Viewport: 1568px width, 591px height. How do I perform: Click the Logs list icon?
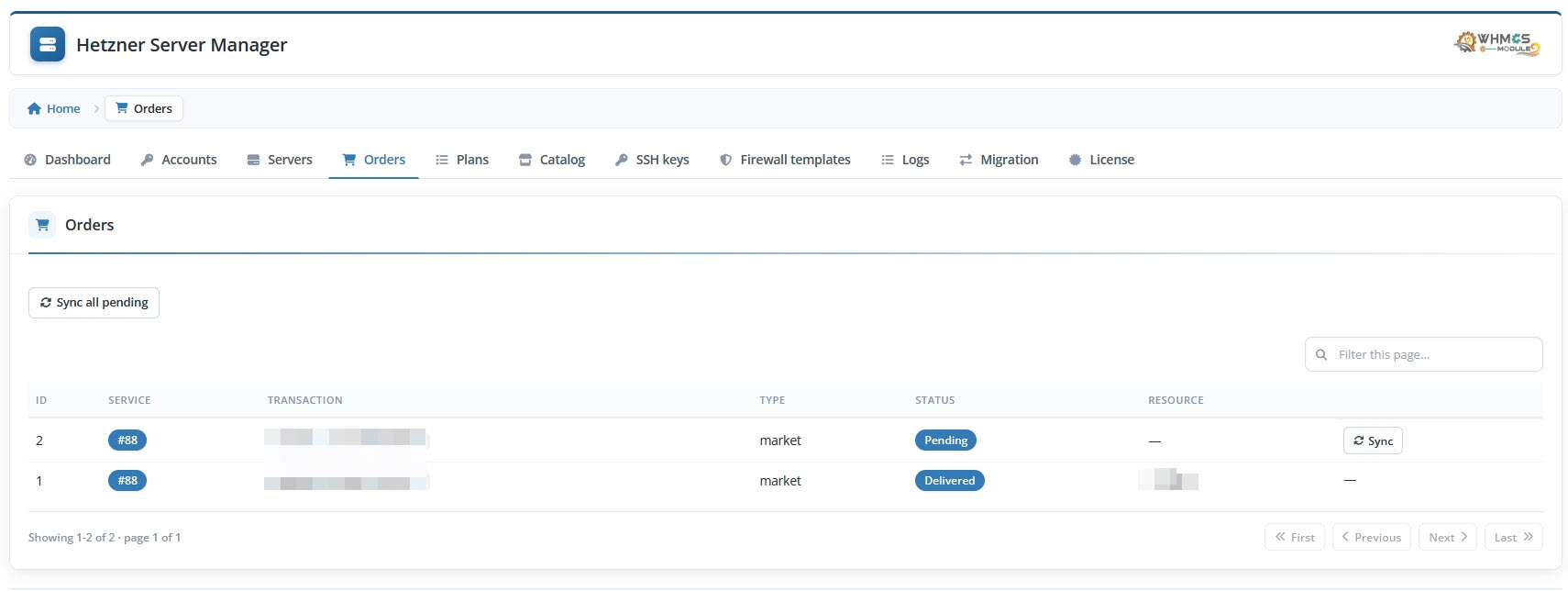(888, 160)
